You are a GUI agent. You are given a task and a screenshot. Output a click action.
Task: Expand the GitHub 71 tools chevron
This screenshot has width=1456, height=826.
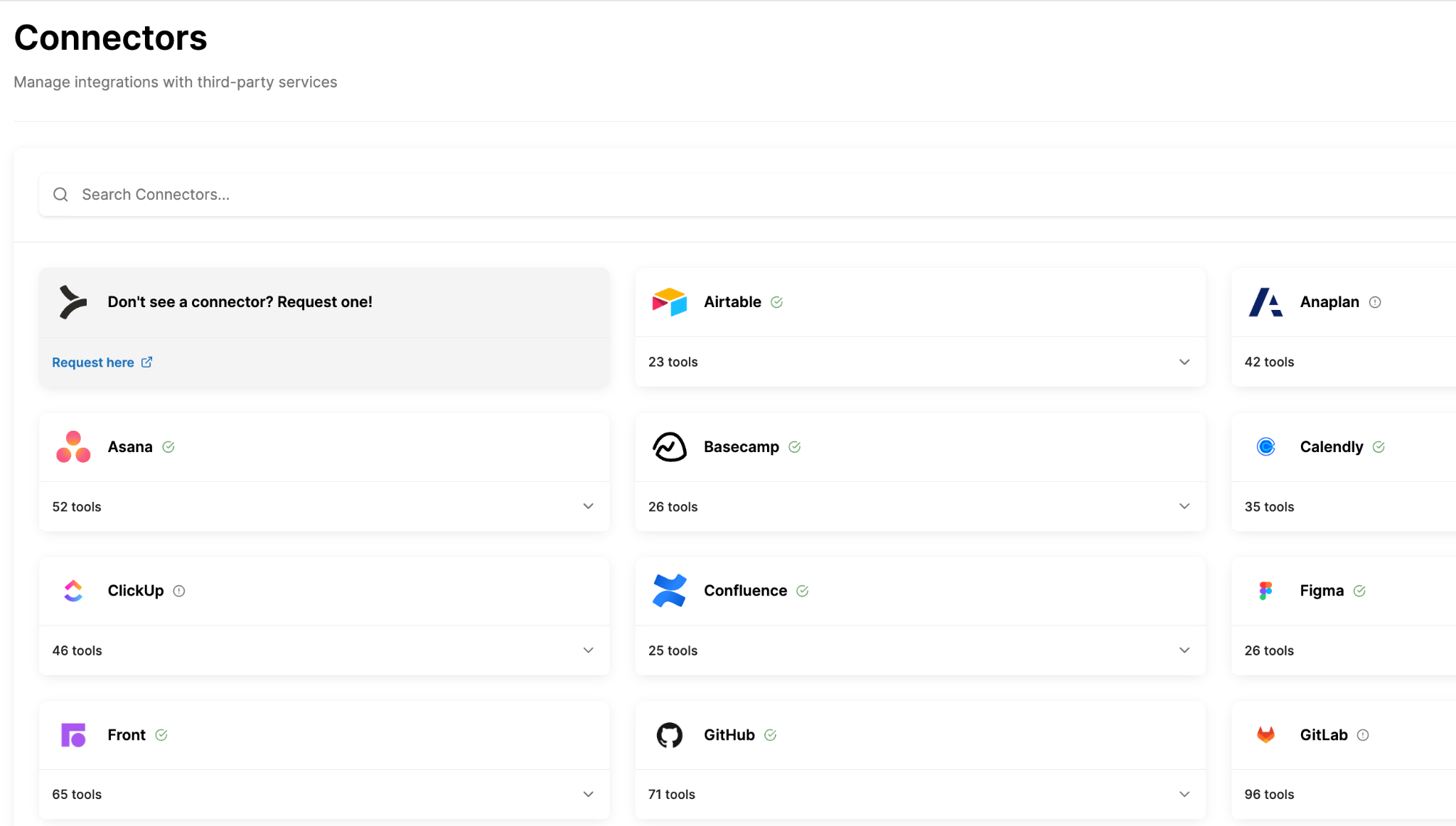click(1184, 794)
